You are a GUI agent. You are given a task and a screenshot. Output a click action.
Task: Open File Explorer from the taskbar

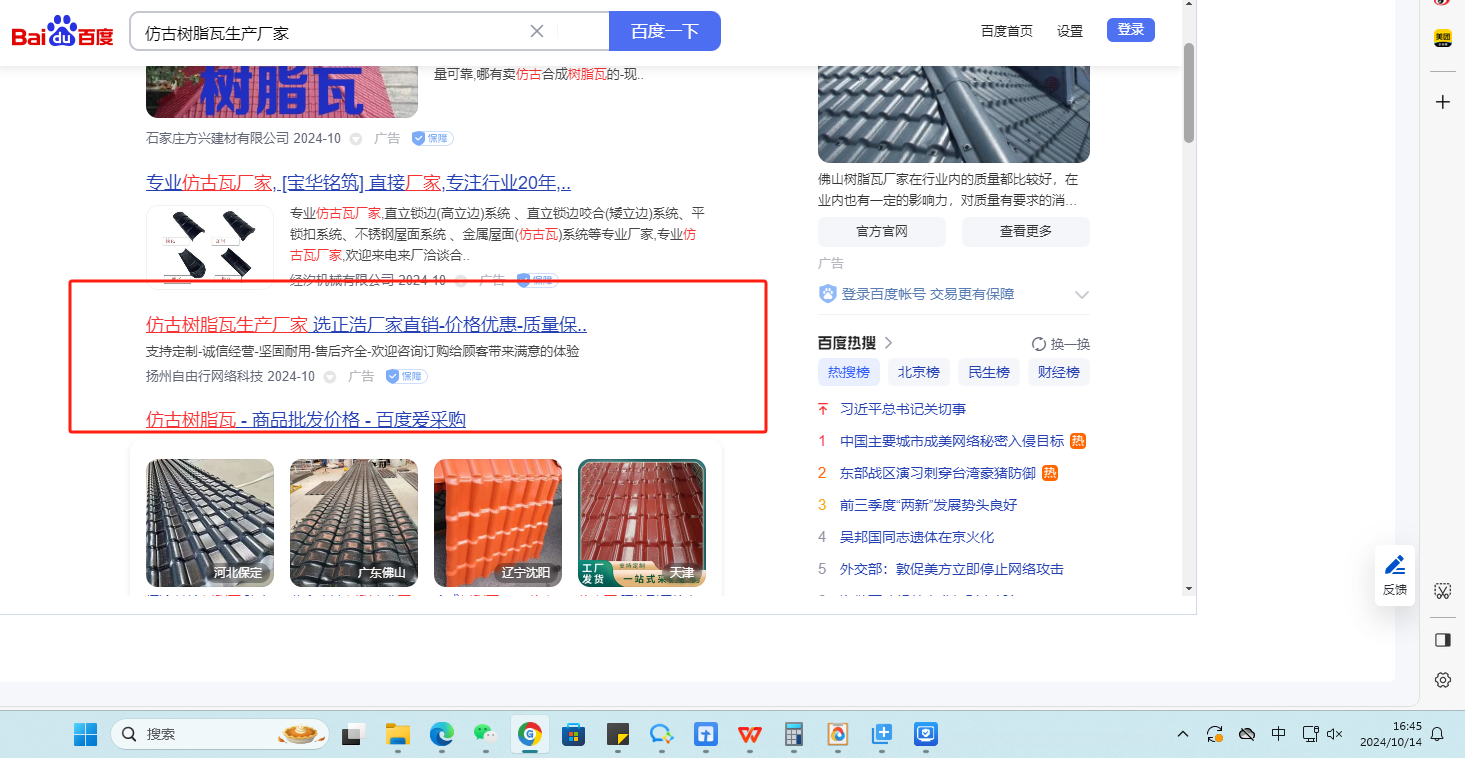tap(398, 734)
